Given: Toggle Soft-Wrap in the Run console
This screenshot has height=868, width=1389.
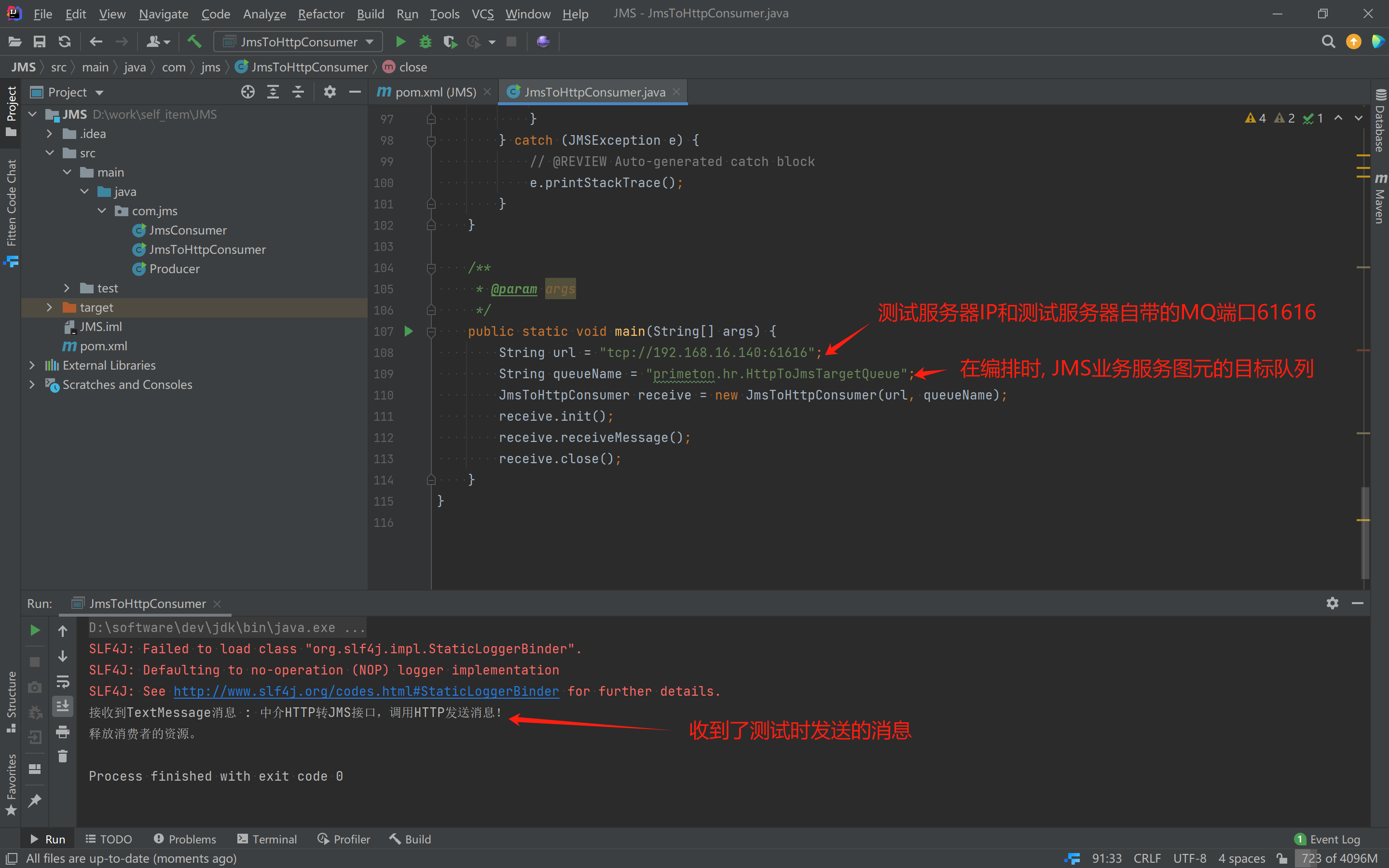Looking at the screenshot, I should pos(63,681).
